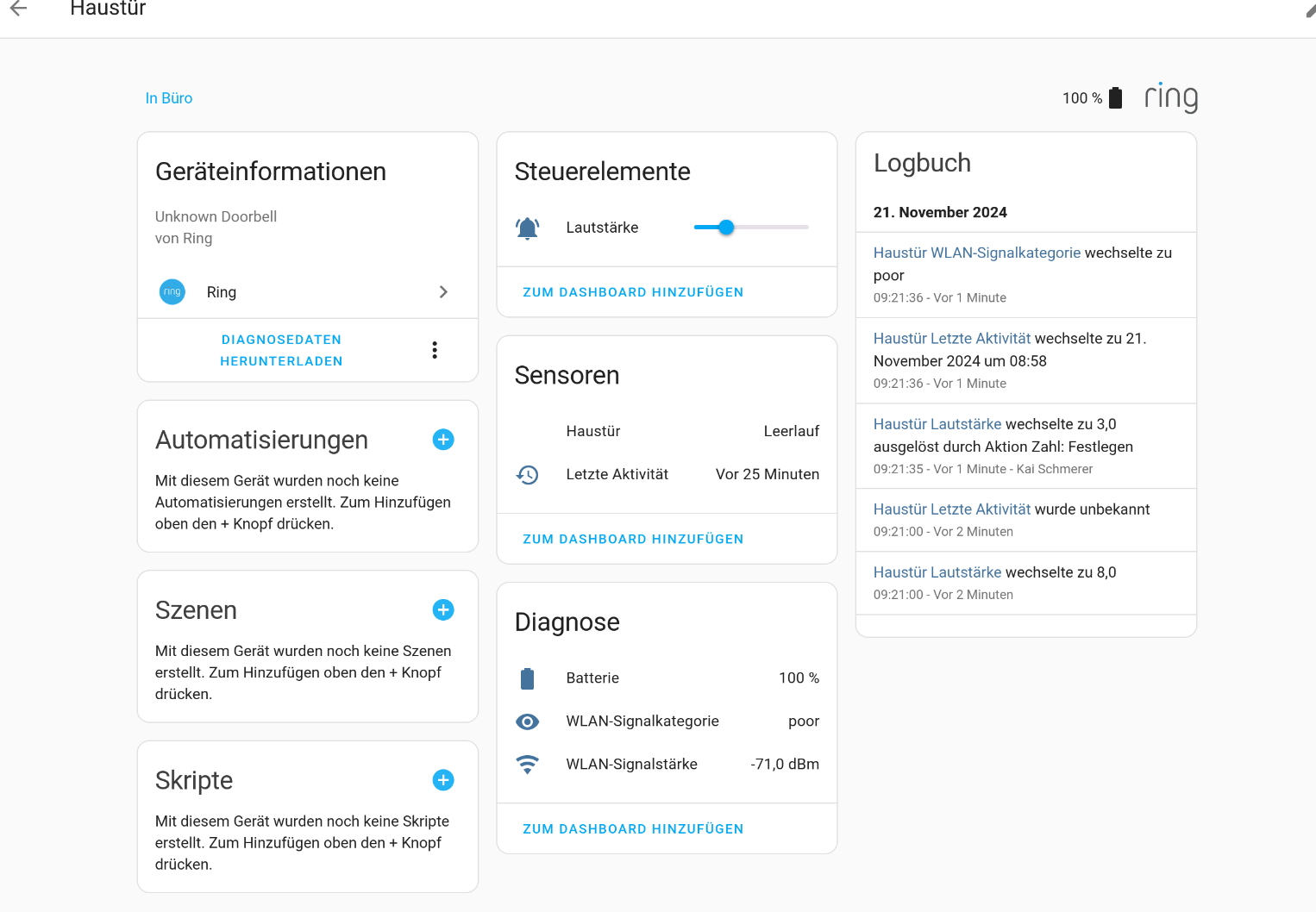Add a new scene with plus icon
The width and height of the screenshot is (1316, 912).
coord(443,610)
